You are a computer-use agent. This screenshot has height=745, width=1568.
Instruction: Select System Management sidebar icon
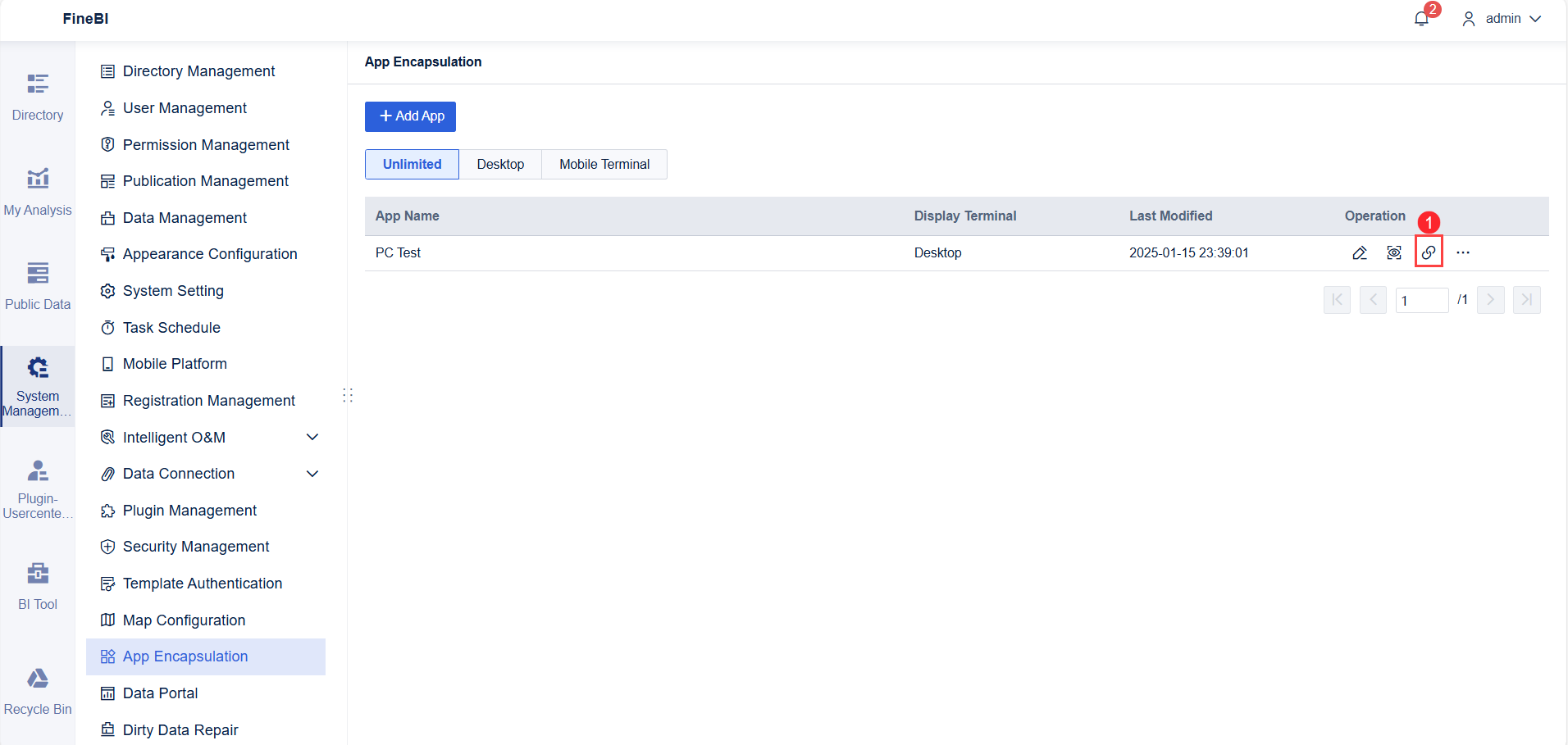tap(38, 386)
